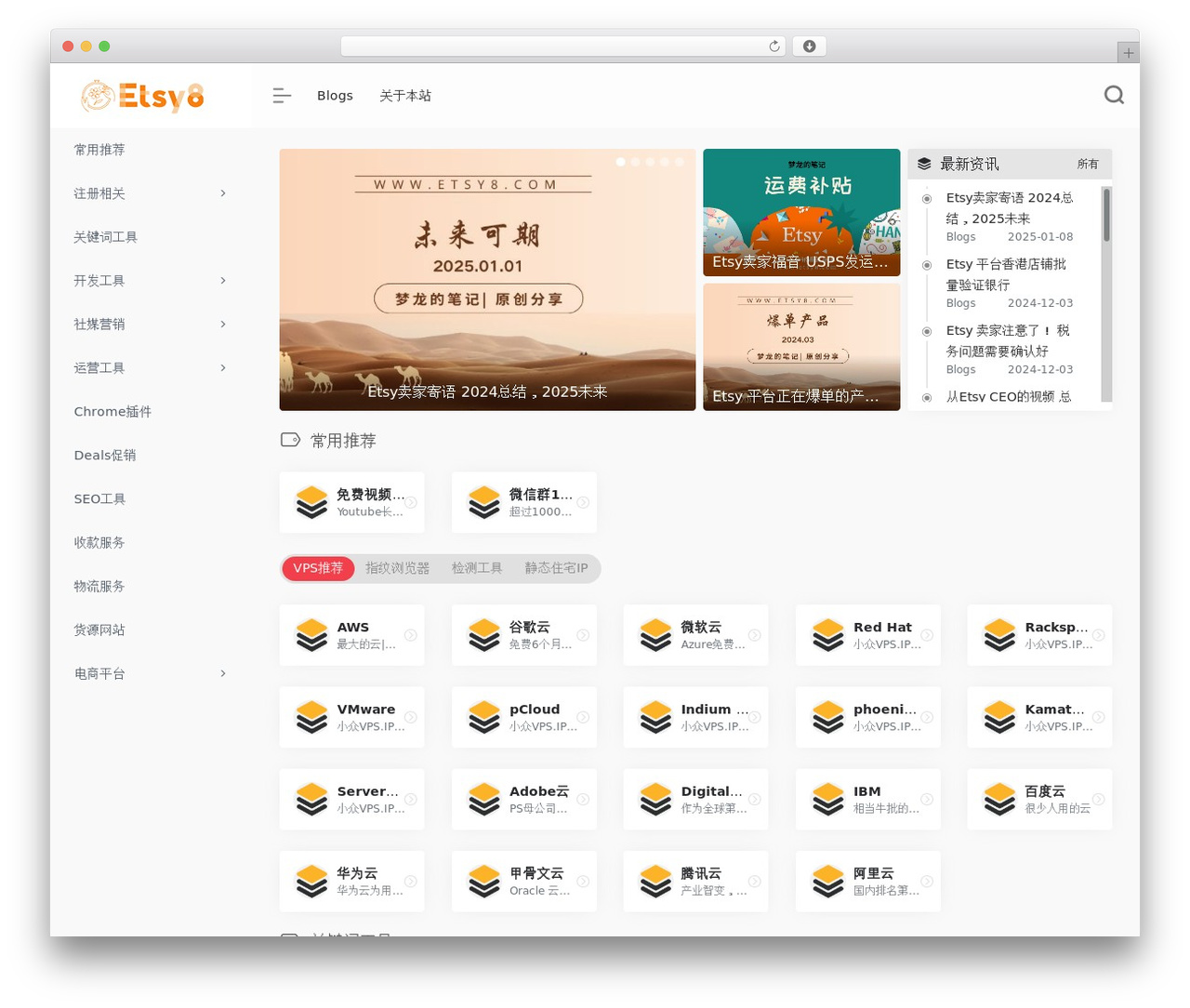The width and height of the screenshot is (1190, 1008).
Task: Select second carousel dot indicator
Action: click(636, 162)
